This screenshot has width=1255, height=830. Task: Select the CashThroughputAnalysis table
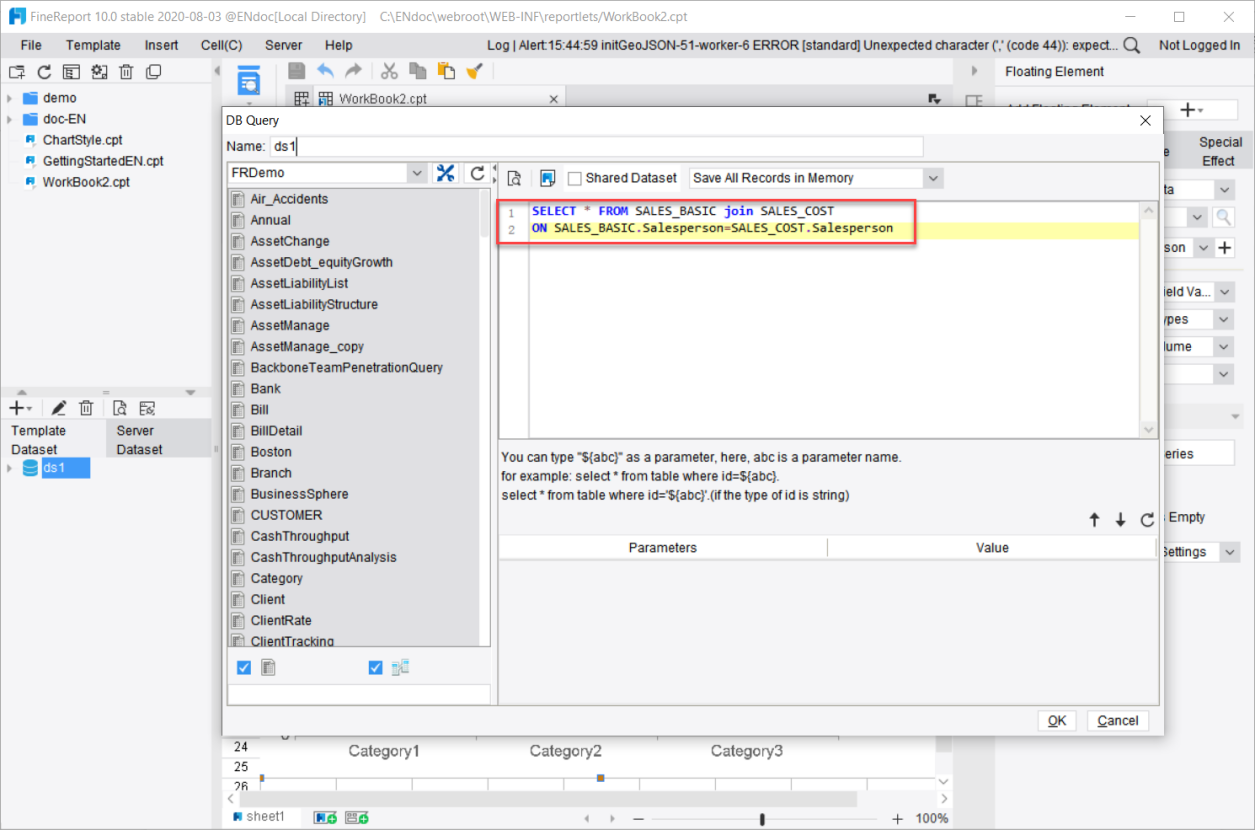point(323,557)
